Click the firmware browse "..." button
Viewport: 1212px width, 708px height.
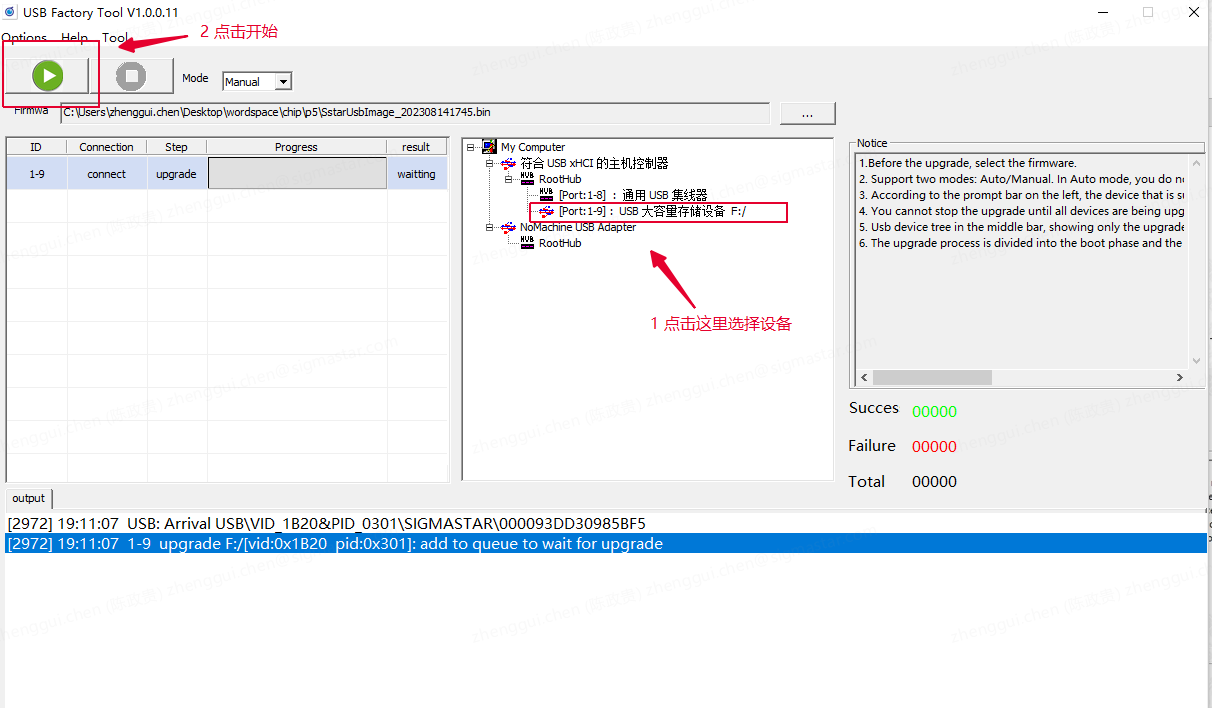point(807,113)
